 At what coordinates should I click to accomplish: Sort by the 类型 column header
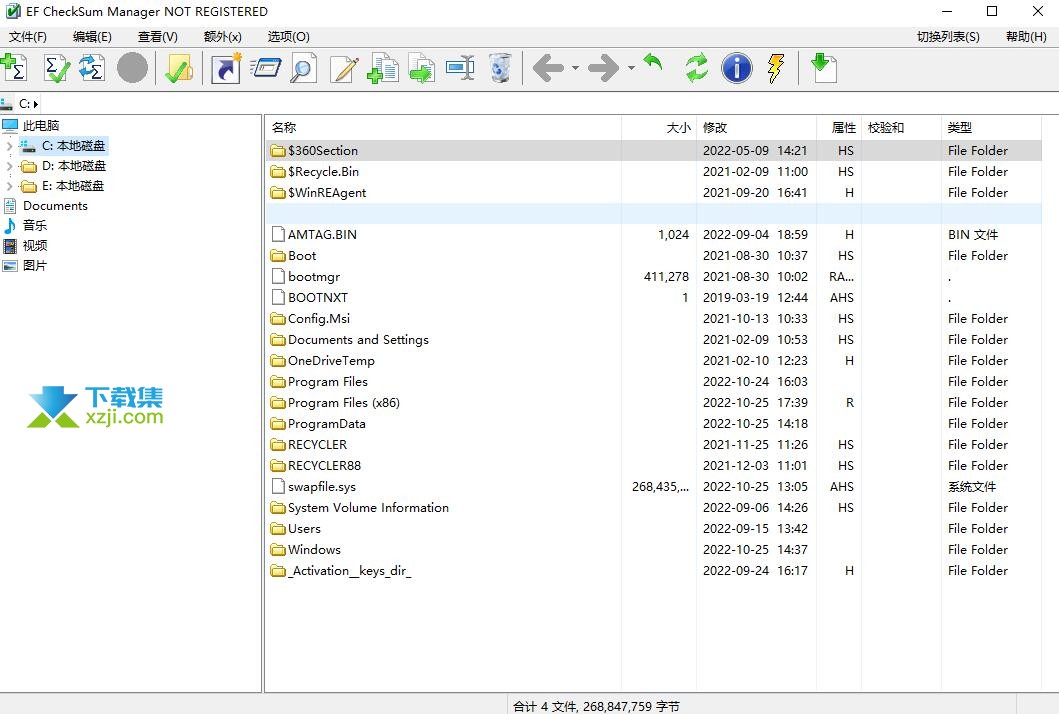[x=991, y=128]
